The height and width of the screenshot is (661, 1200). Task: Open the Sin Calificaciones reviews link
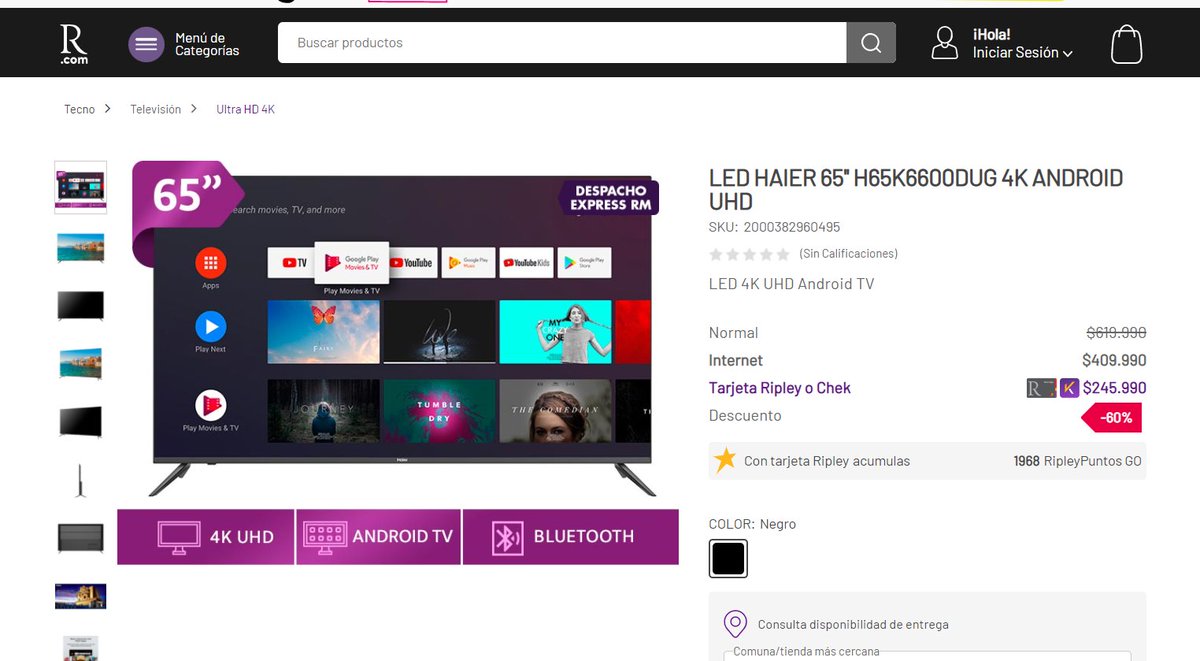[x=848, y=254]
